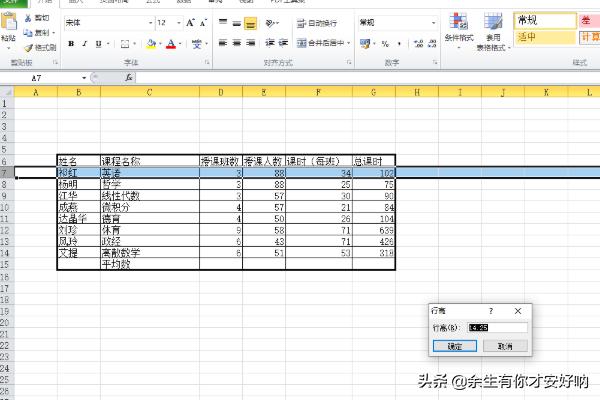The height and width of the screenshot is (400, 600).
Task: Click the insert function fx icon
Action: pos(129,78)
